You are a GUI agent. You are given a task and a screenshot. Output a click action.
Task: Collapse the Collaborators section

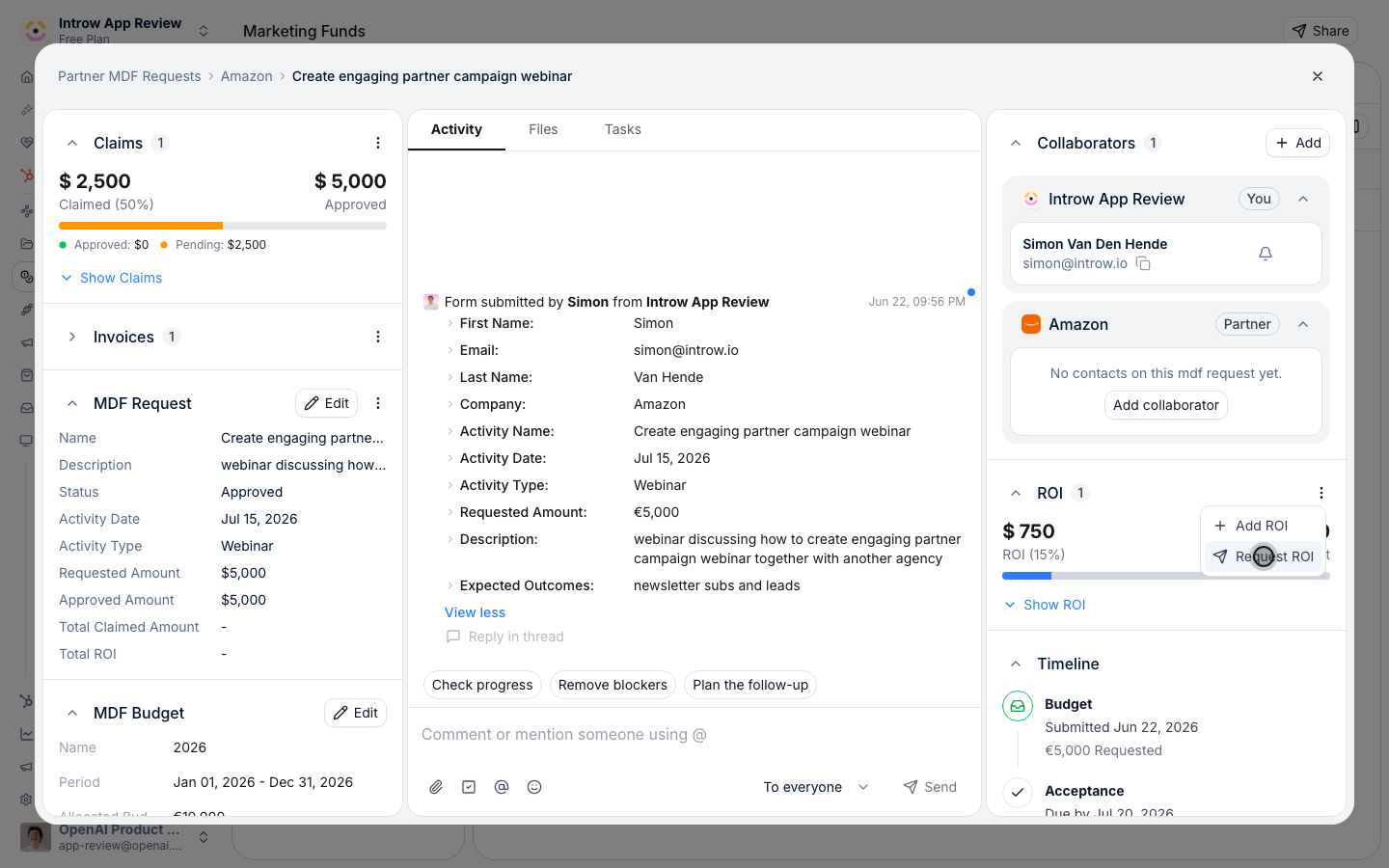click(1016, 143)
